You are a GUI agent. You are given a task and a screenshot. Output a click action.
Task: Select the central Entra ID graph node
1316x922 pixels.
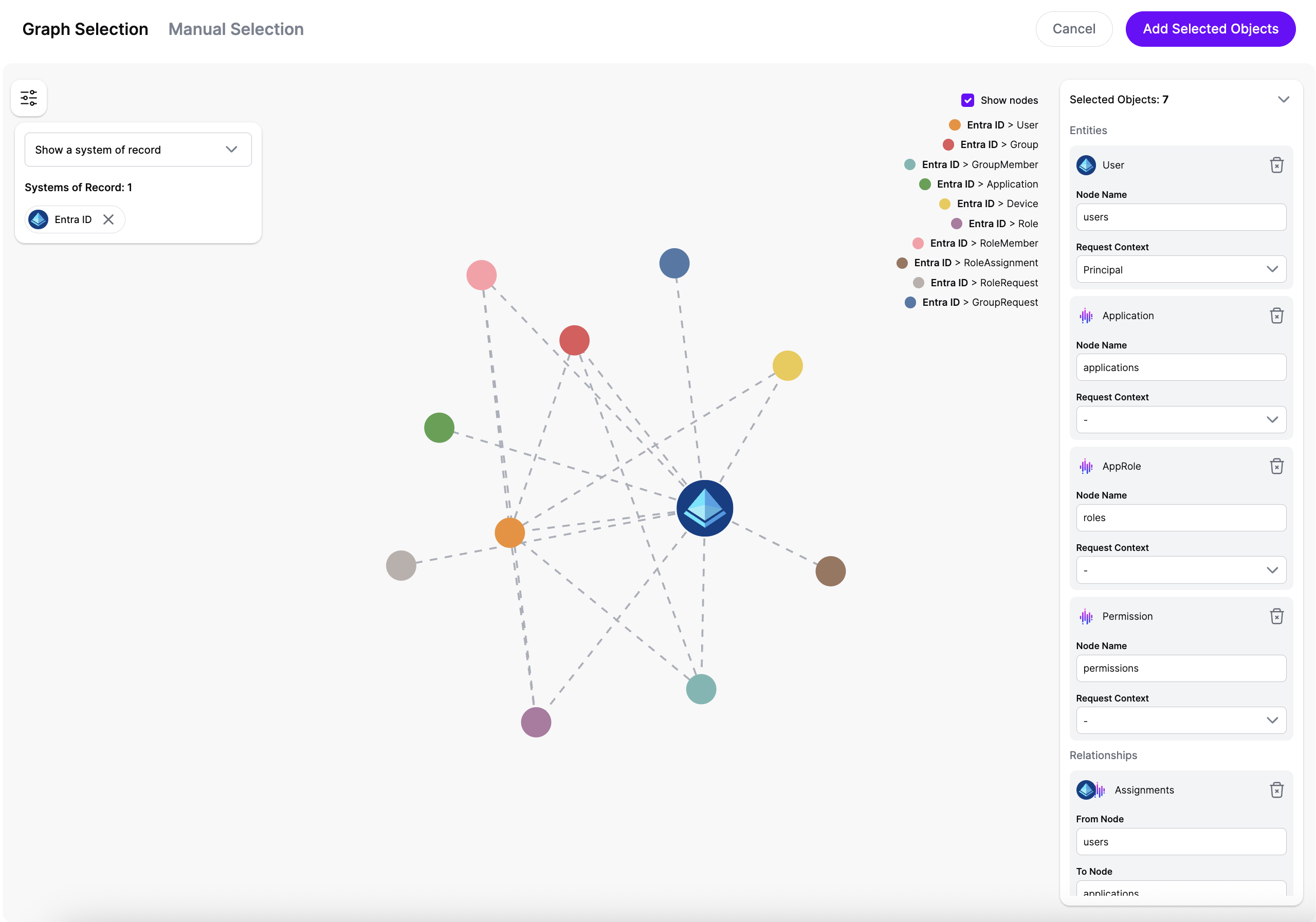704,508
